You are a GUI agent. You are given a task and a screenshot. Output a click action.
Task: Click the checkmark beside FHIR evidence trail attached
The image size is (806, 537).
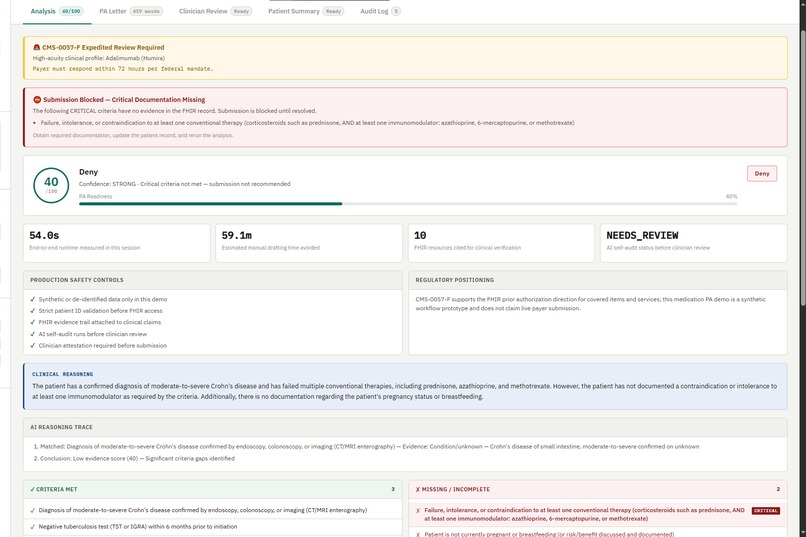coord(33,322)
